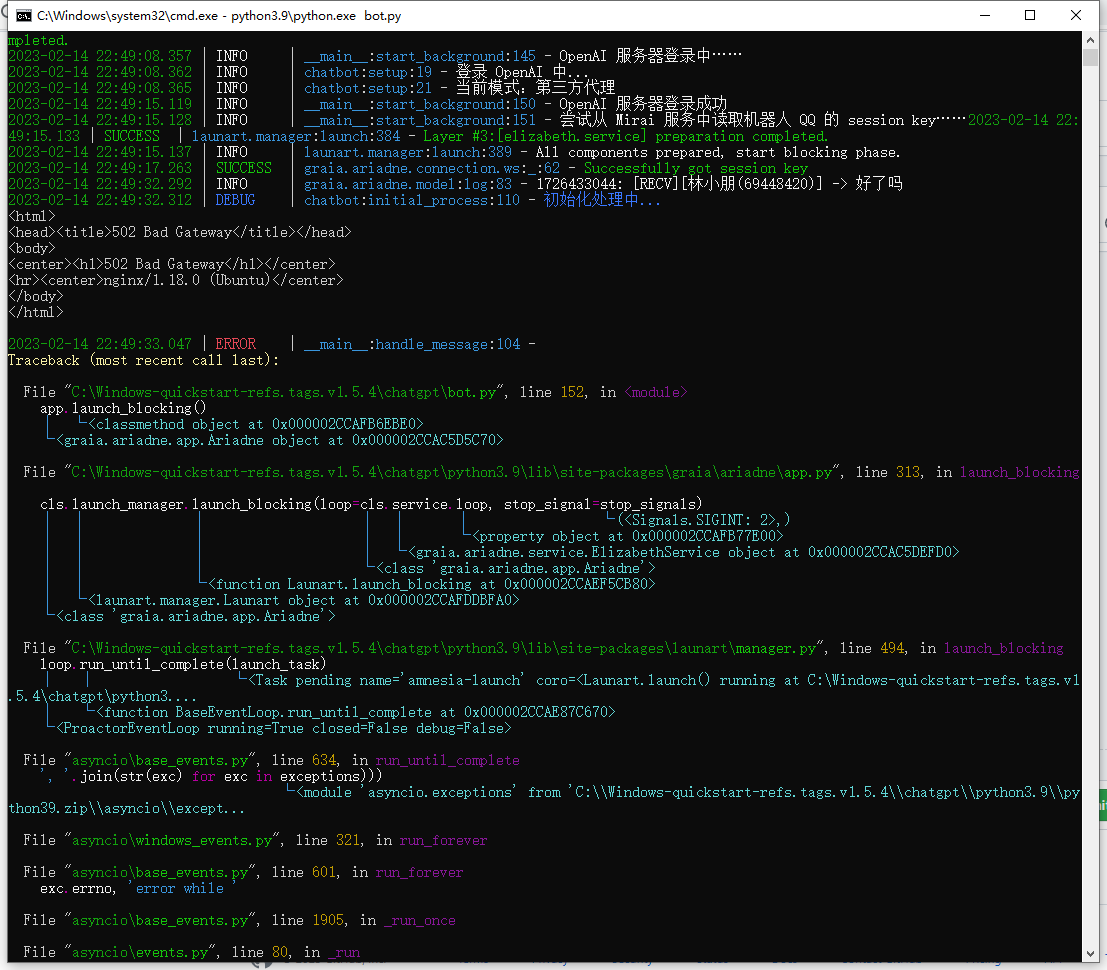Click 'asyncio\windows_events.py' line 321 entry
The height and width of the screenshot is (970, 1107).
click(255, 840)
